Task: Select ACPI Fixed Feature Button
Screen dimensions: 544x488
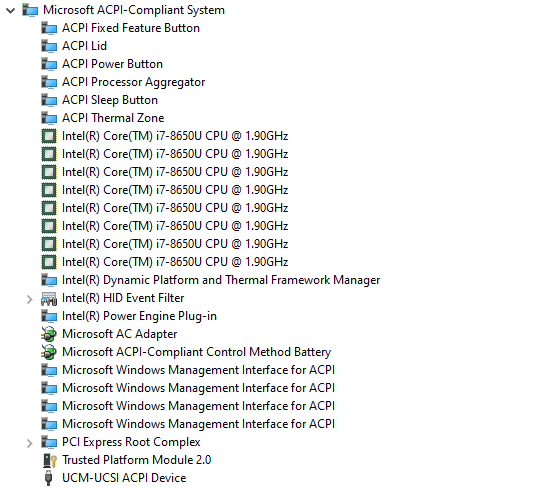Action: [x=131, y=28]
